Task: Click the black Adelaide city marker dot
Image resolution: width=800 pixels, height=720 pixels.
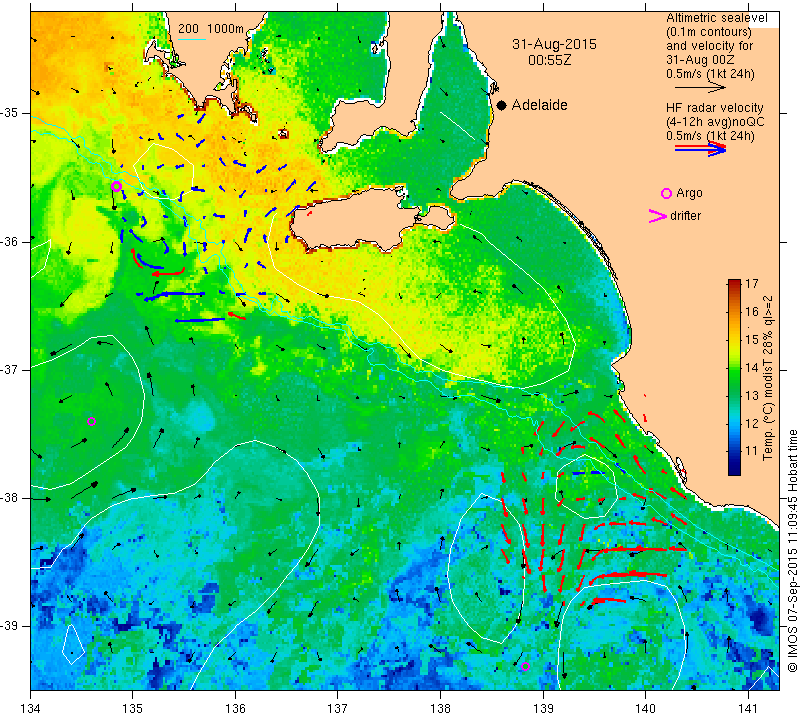Action: pyautogui.click(x=502, y=105)
